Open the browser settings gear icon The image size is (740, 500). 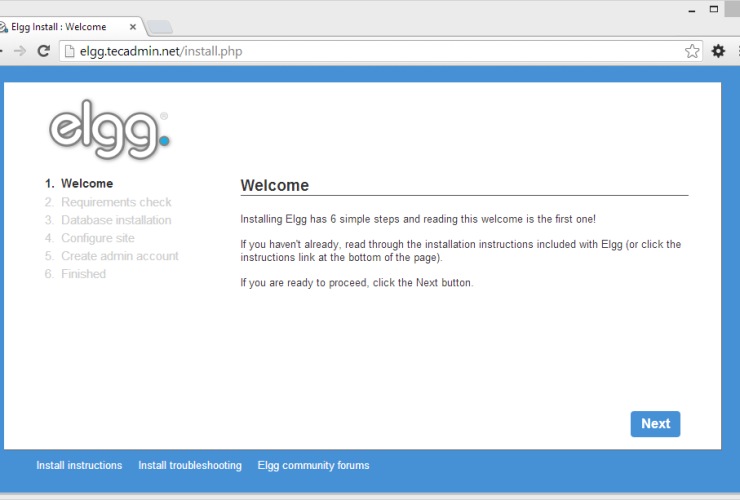click(x=718, y=51)
